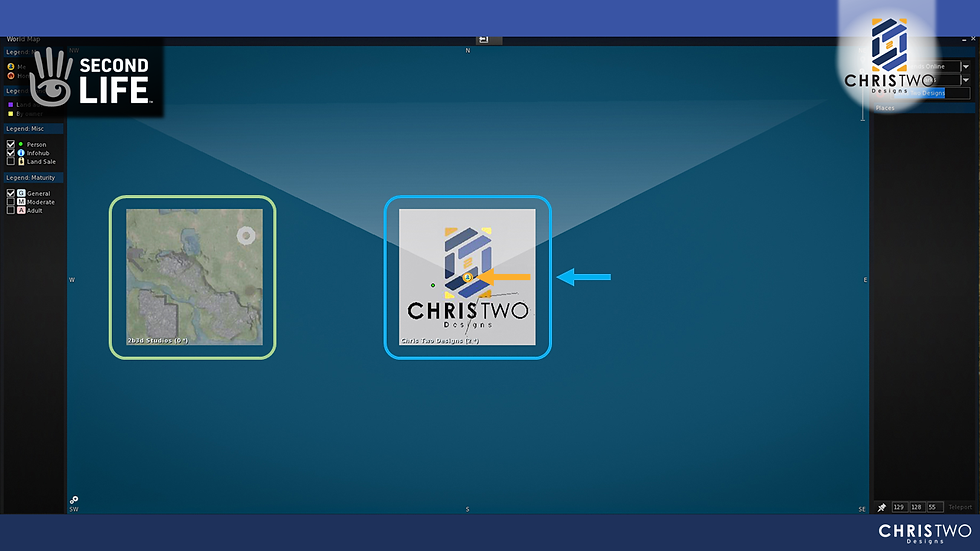Click the pushpin icon beside the coordinates
This screenshot has width=980, height=551.
coord(882,507)
